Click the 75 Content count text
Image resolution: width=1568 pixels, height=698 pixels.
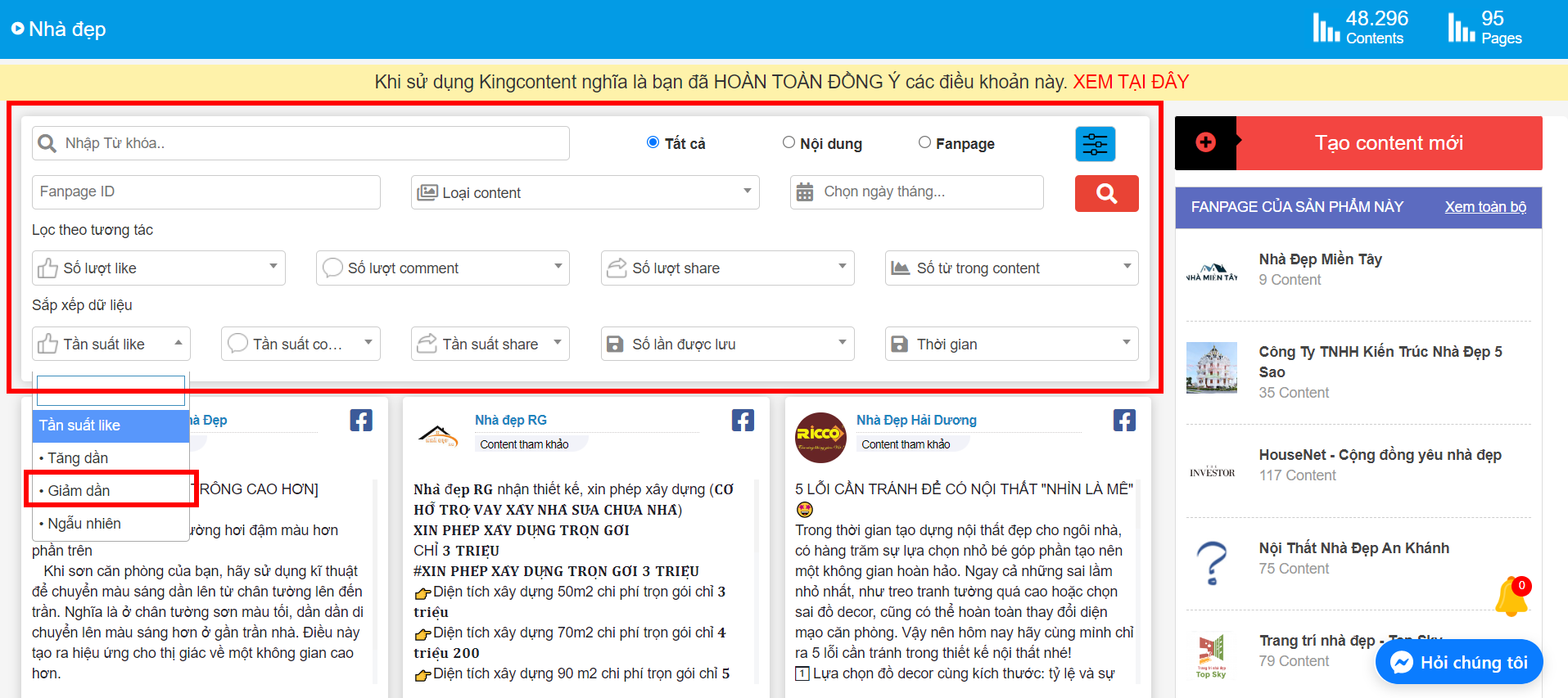click(1294, 569)
